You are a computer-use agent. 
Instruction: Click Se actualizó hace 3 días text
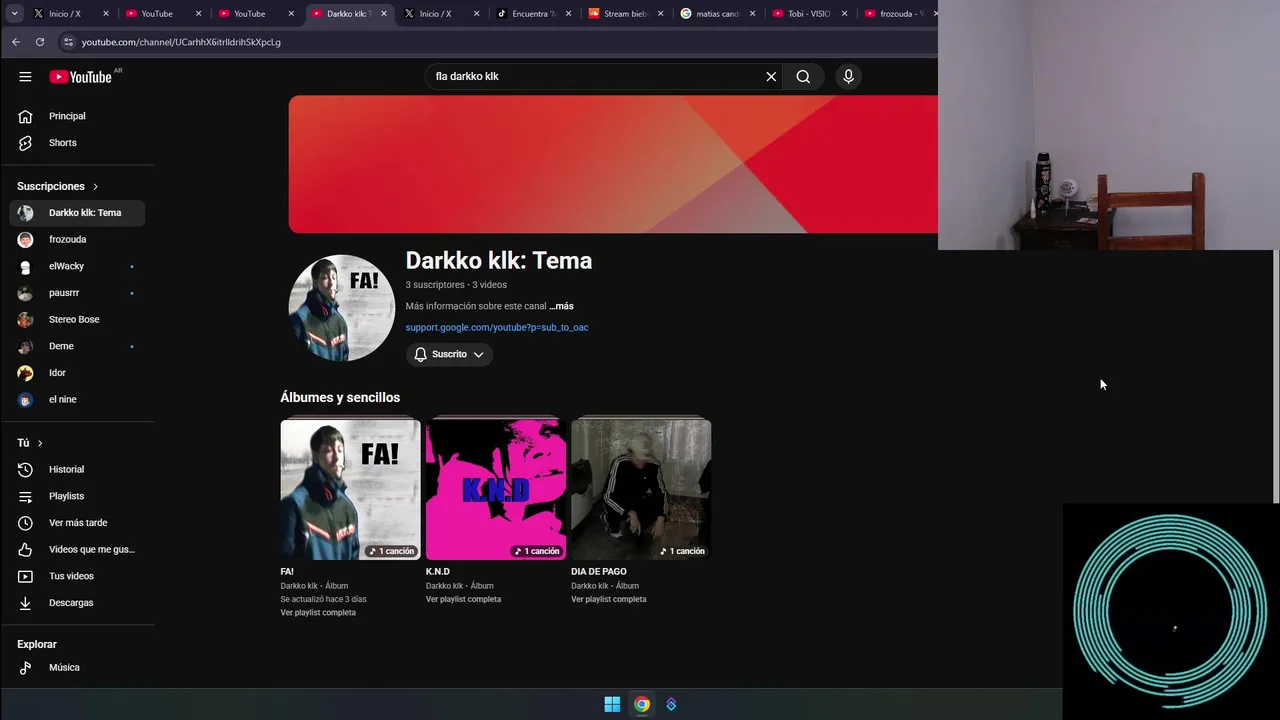pyautogui.click(x=323, y=599)
